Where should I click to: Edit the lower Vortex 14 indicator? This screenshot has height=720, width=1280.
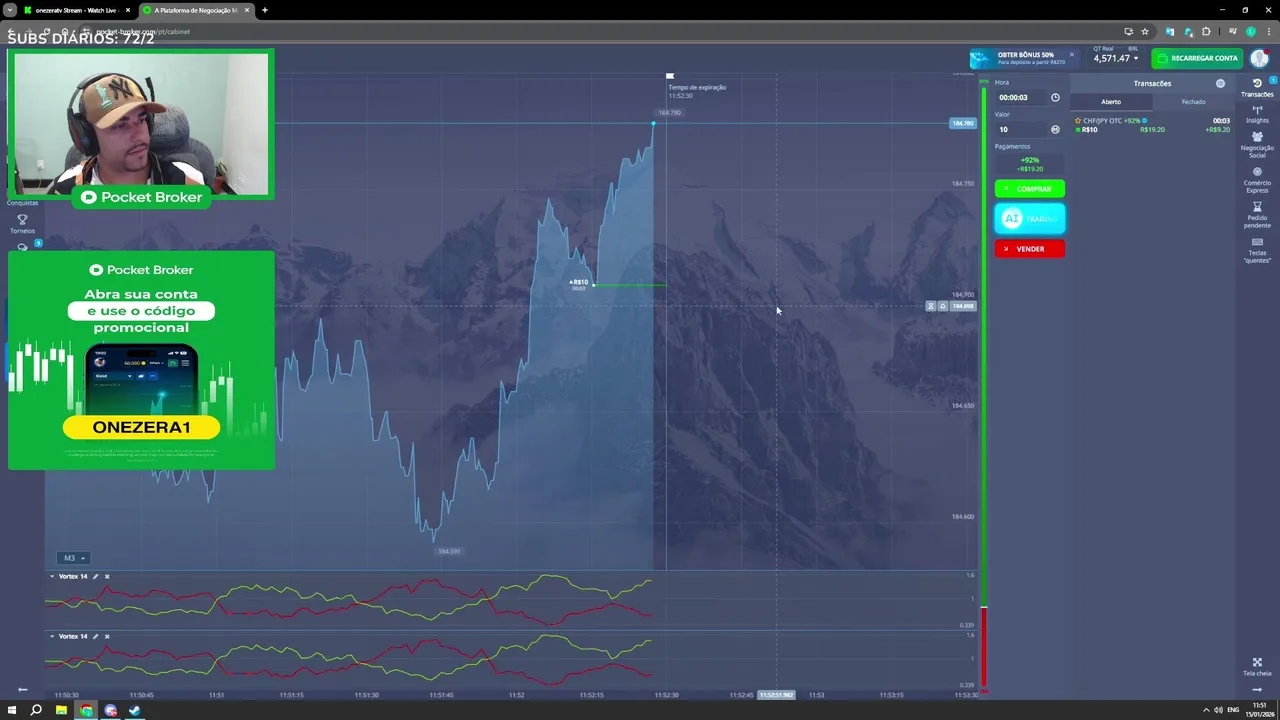click(96, 636)
